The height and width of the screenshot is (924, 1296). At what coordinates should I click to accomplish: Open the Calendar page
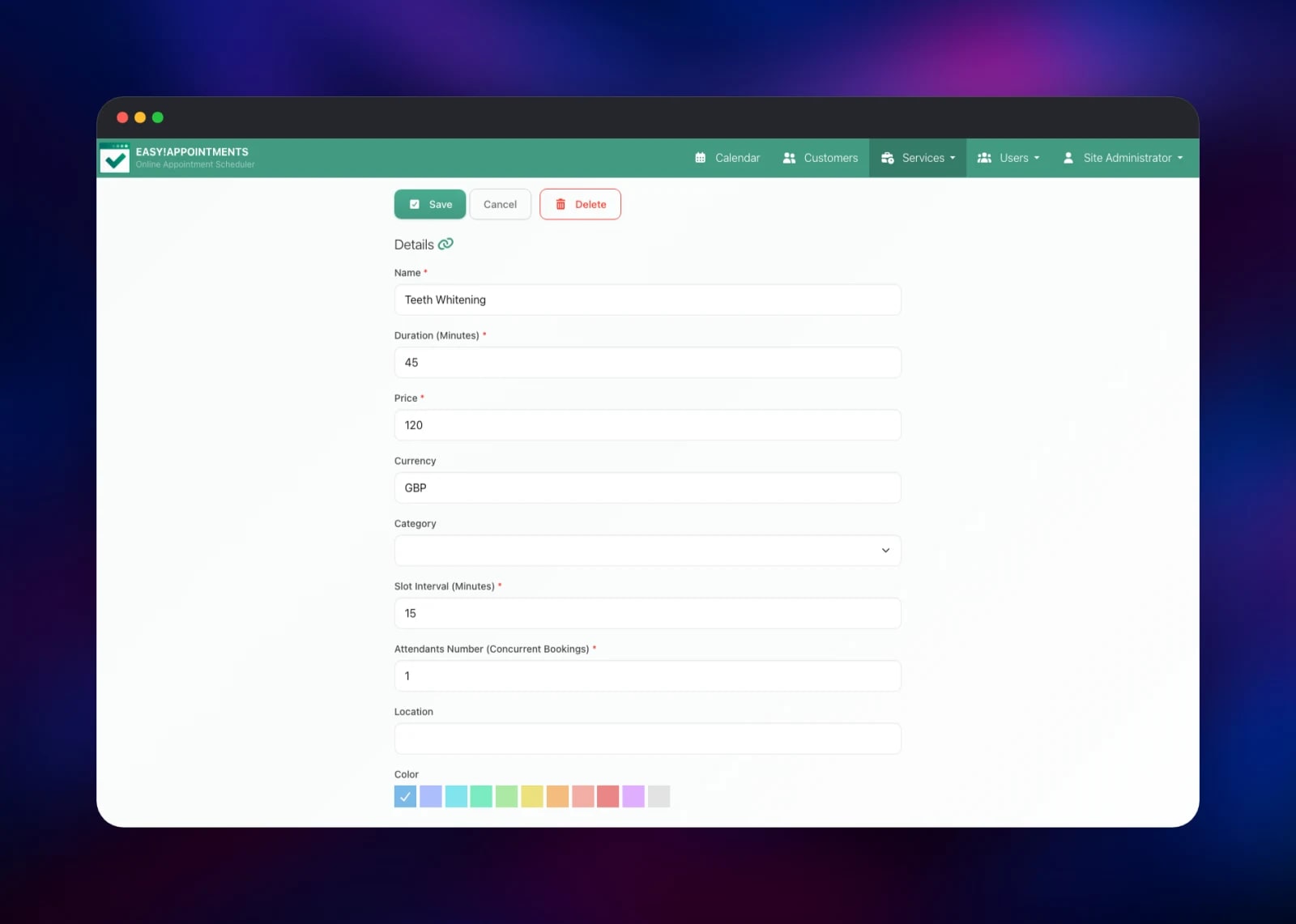(727, 158)
